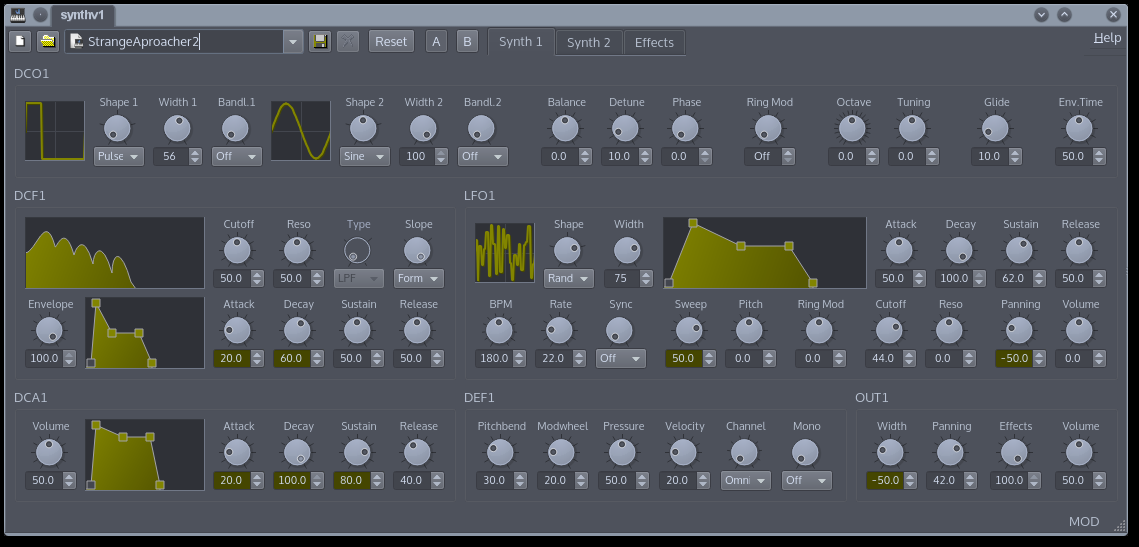Click the DCO1 sine waveform display
Viewport: 1139px width, 547px height.
click(x=301, y=131)
